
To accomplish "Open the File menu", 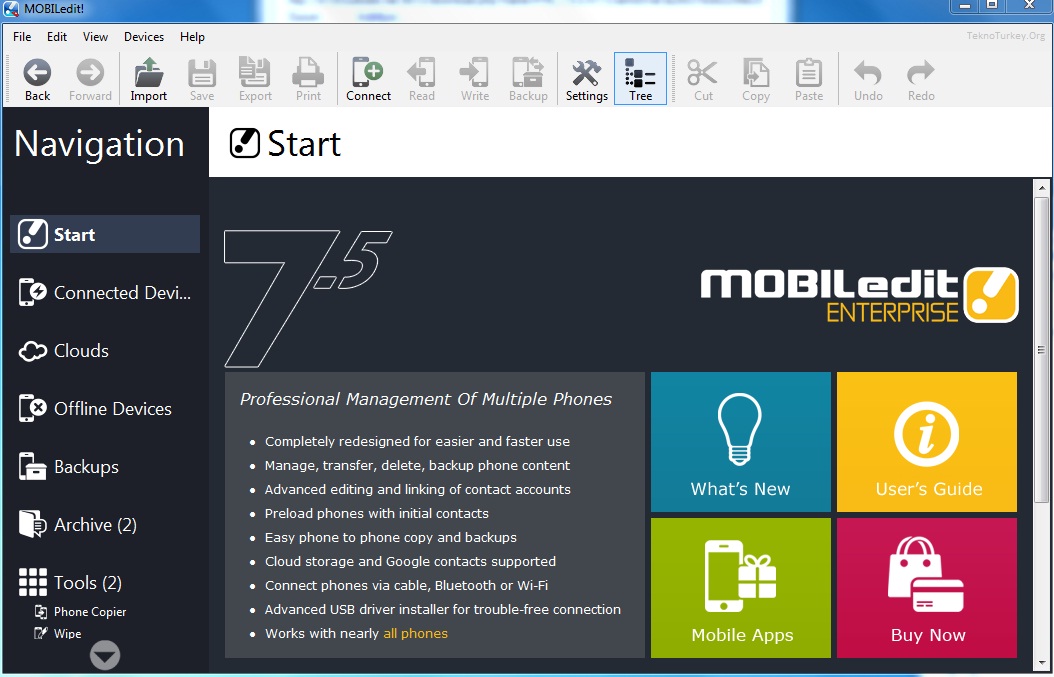I will pyautogui.click(x=22, y=37).
